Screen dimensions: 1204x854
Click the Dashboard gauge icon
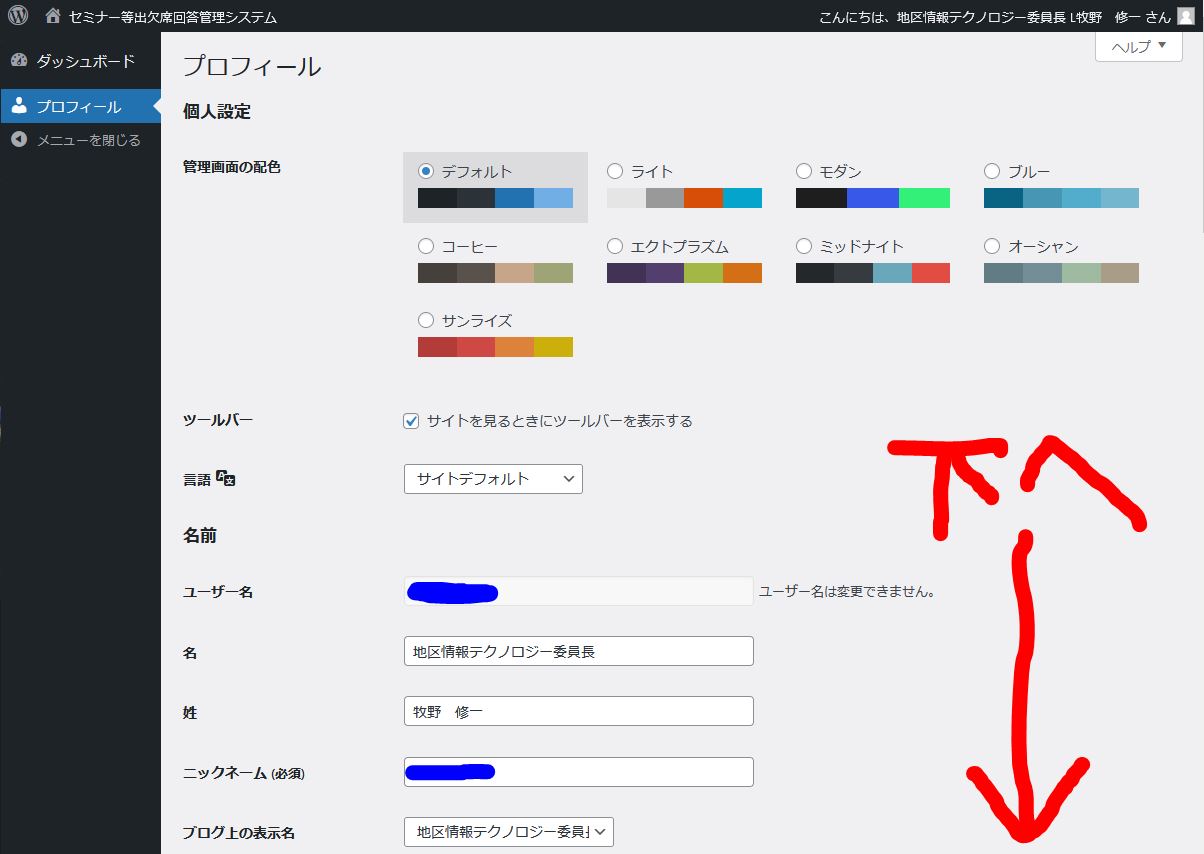point(19,61)
